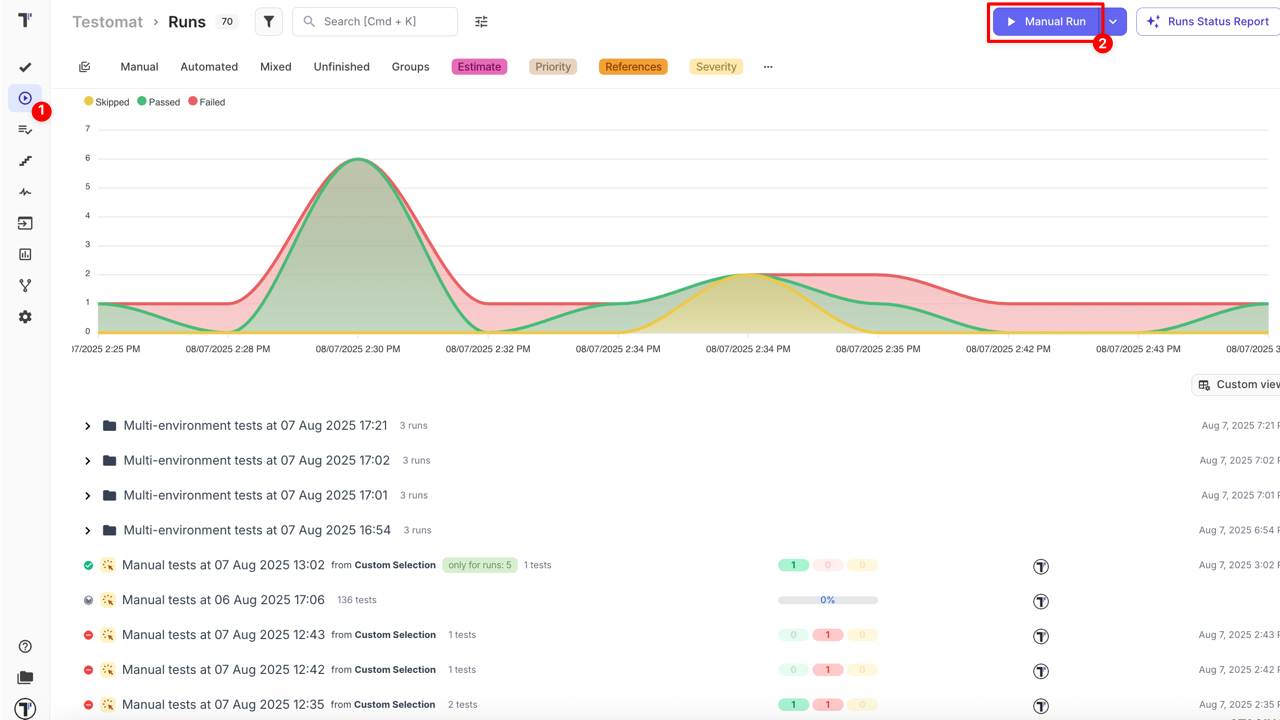
Task: Open the search options sliders icon
Action: click(x=481, y=21)
